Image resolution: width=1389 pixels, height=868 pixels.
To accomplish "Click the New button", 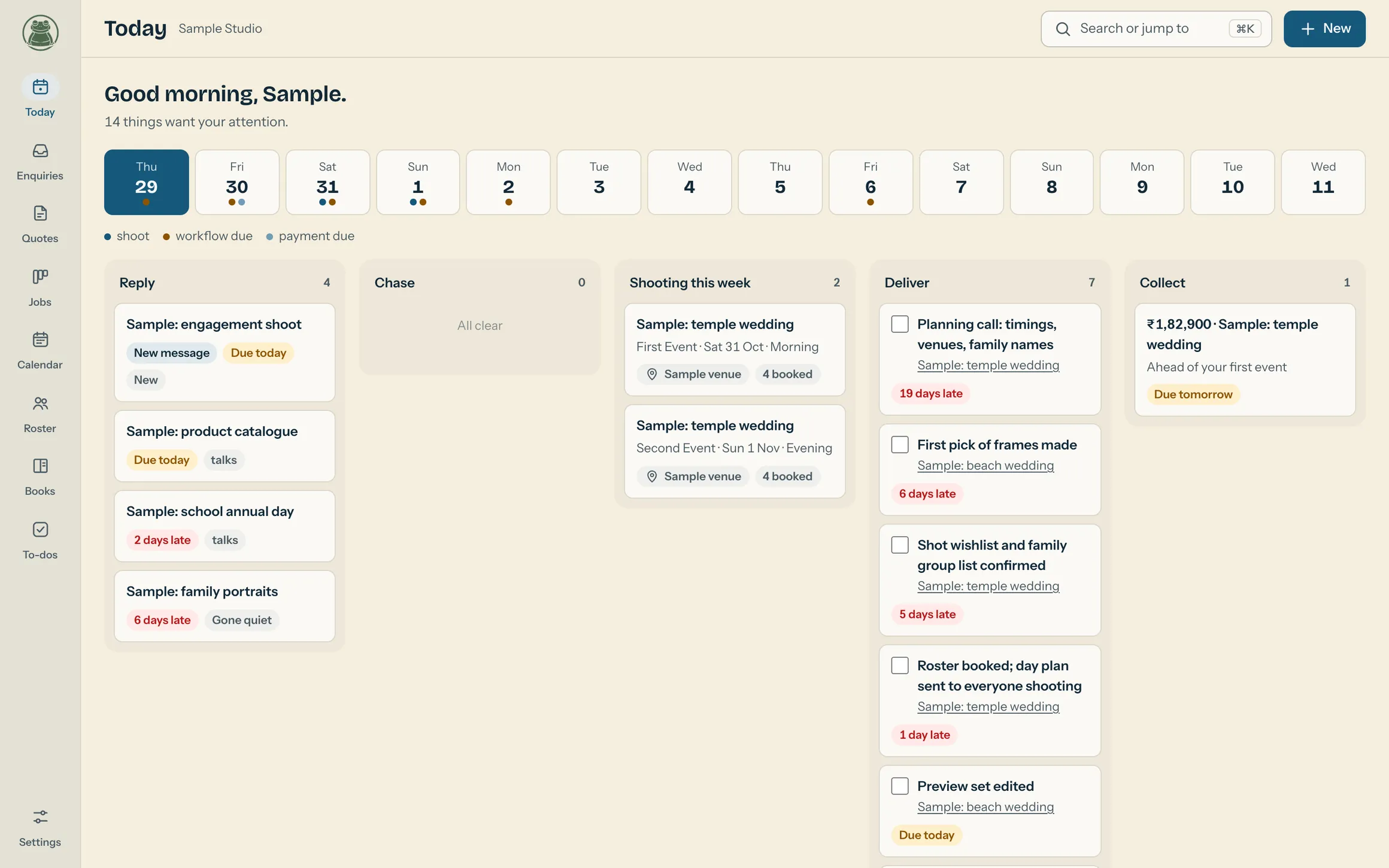I will [1324, 29].
